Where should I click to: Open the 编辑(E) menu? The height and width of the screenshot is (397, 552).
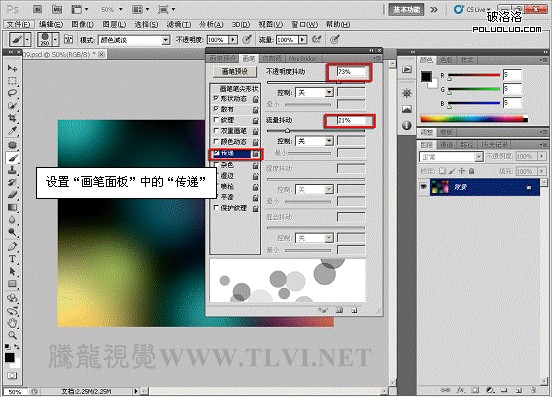point(51,24)
